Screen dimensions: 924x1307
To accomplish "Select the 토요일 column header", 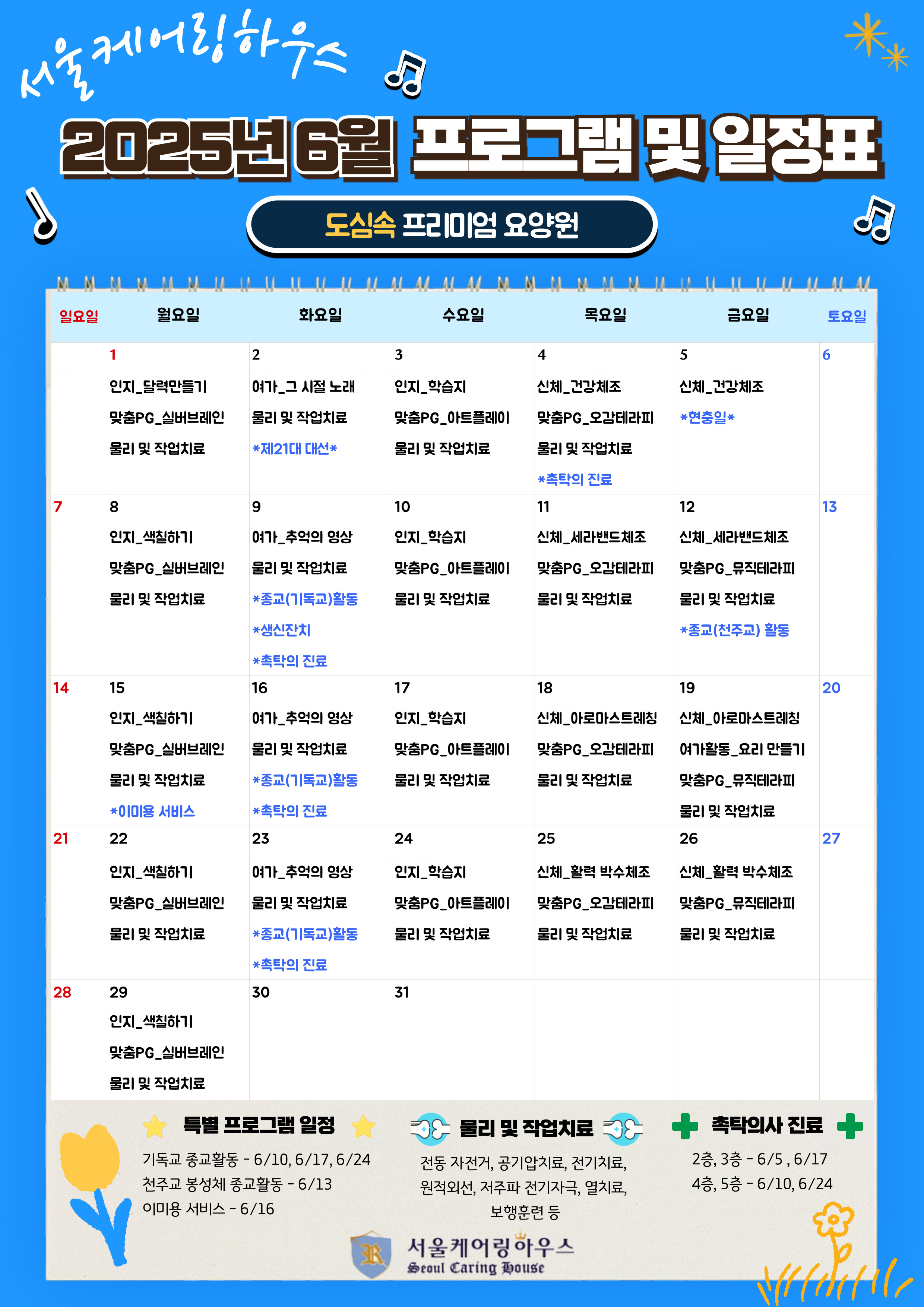I will click(847, 316).
